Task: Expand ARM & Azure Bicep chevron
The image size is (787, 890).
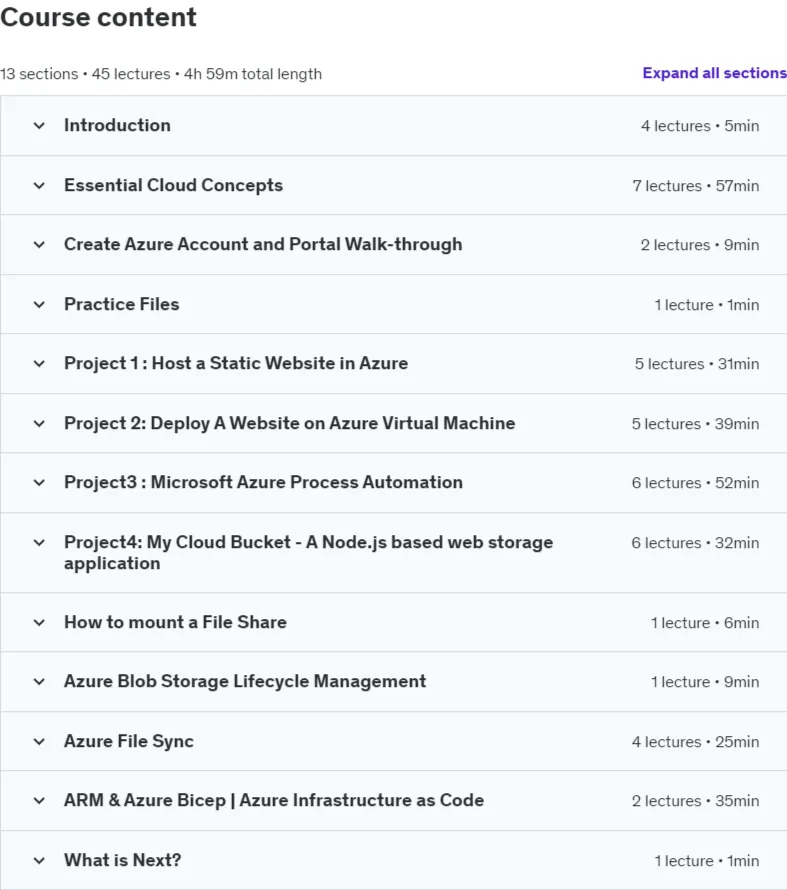Action: pyautogui.click(x=39, y=801)
